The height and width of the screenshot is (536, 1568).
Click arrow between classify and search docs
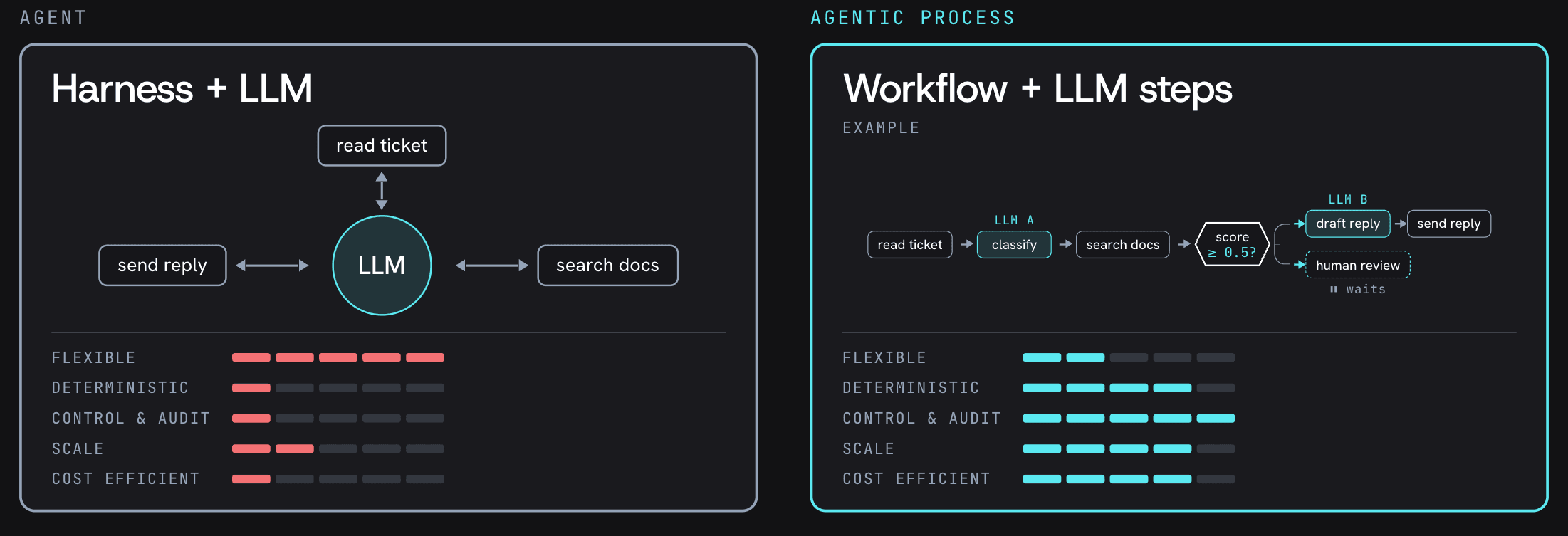click(x=1065, y=244)
